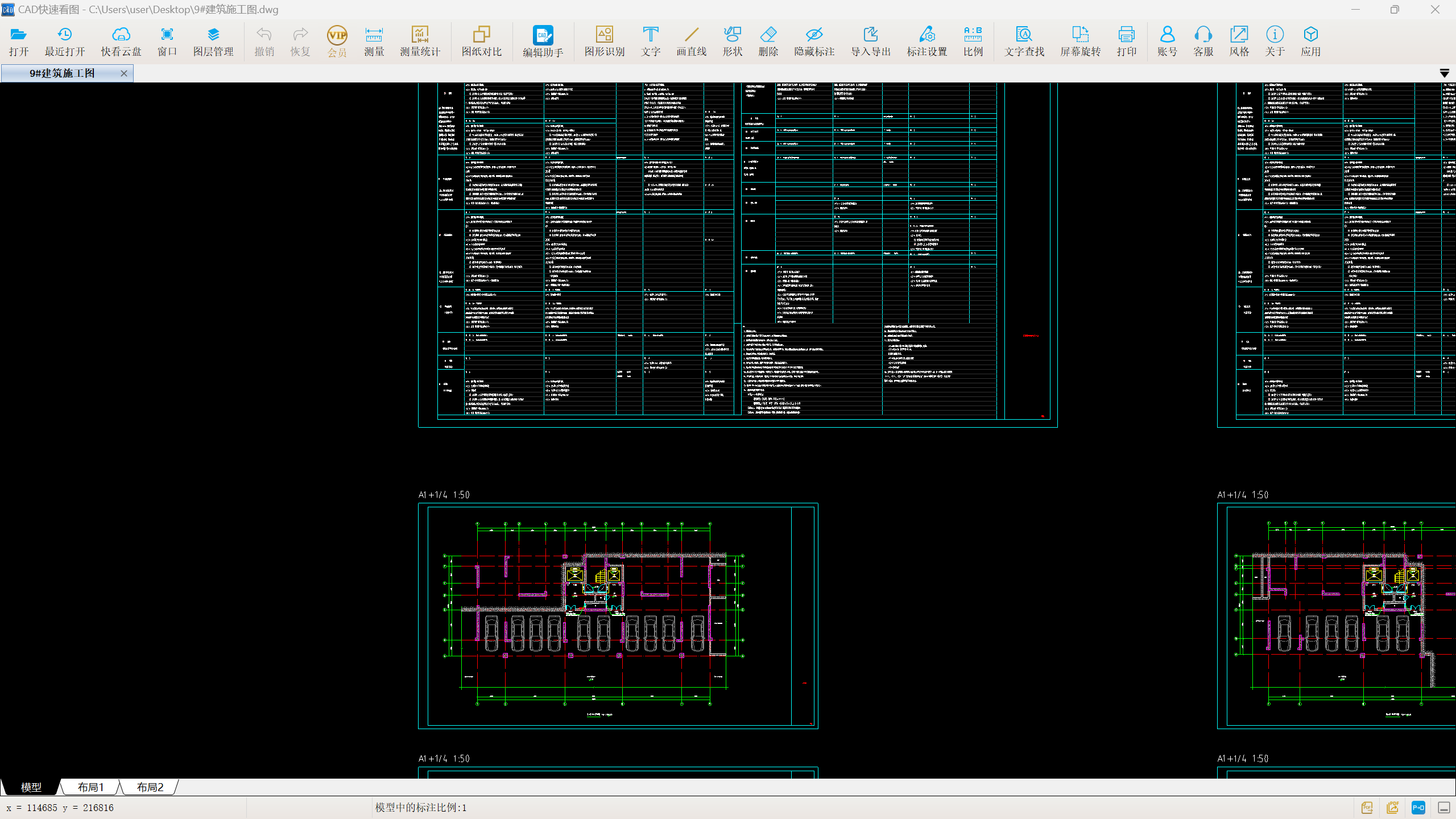Select the 删除 eraser tool
Image resolution: width=1456 pixels, height=819 pixels.
(x=768, y=41)
